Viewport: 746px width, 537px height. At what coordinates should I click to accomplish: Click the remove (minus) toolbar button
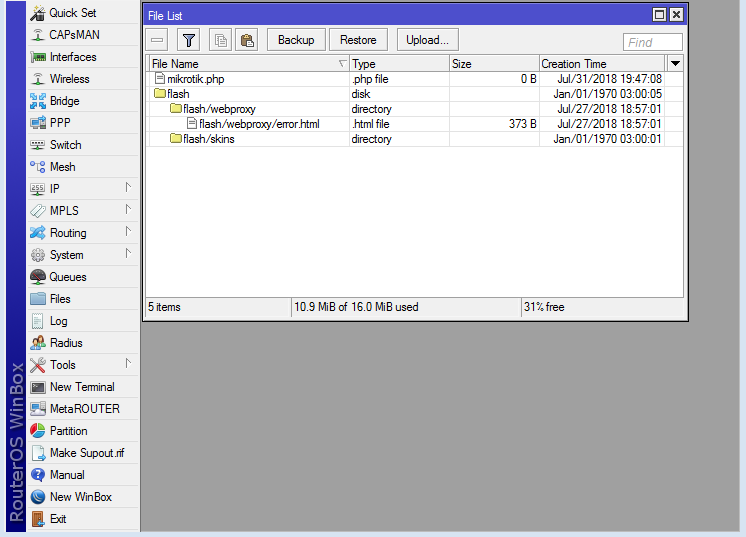click(157, 40)
